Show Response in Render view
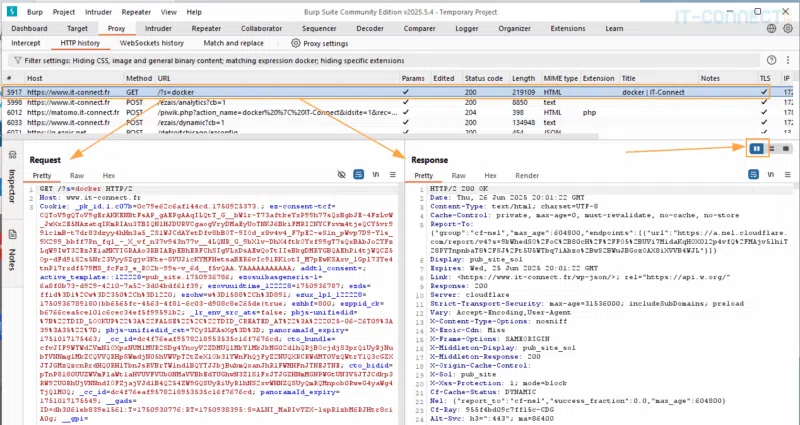Image resolution: width=800 pixels, height=425 pixels. 527,176
